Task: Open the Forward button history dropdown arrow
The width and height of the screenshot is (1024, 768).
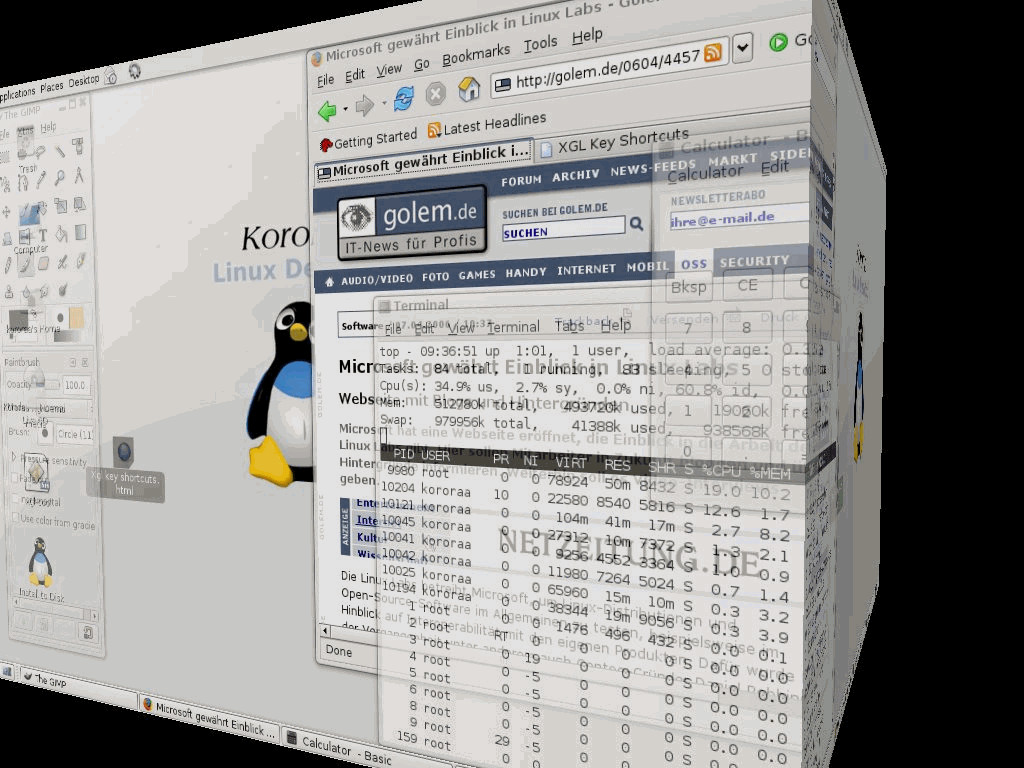Action: pos(384,104)
